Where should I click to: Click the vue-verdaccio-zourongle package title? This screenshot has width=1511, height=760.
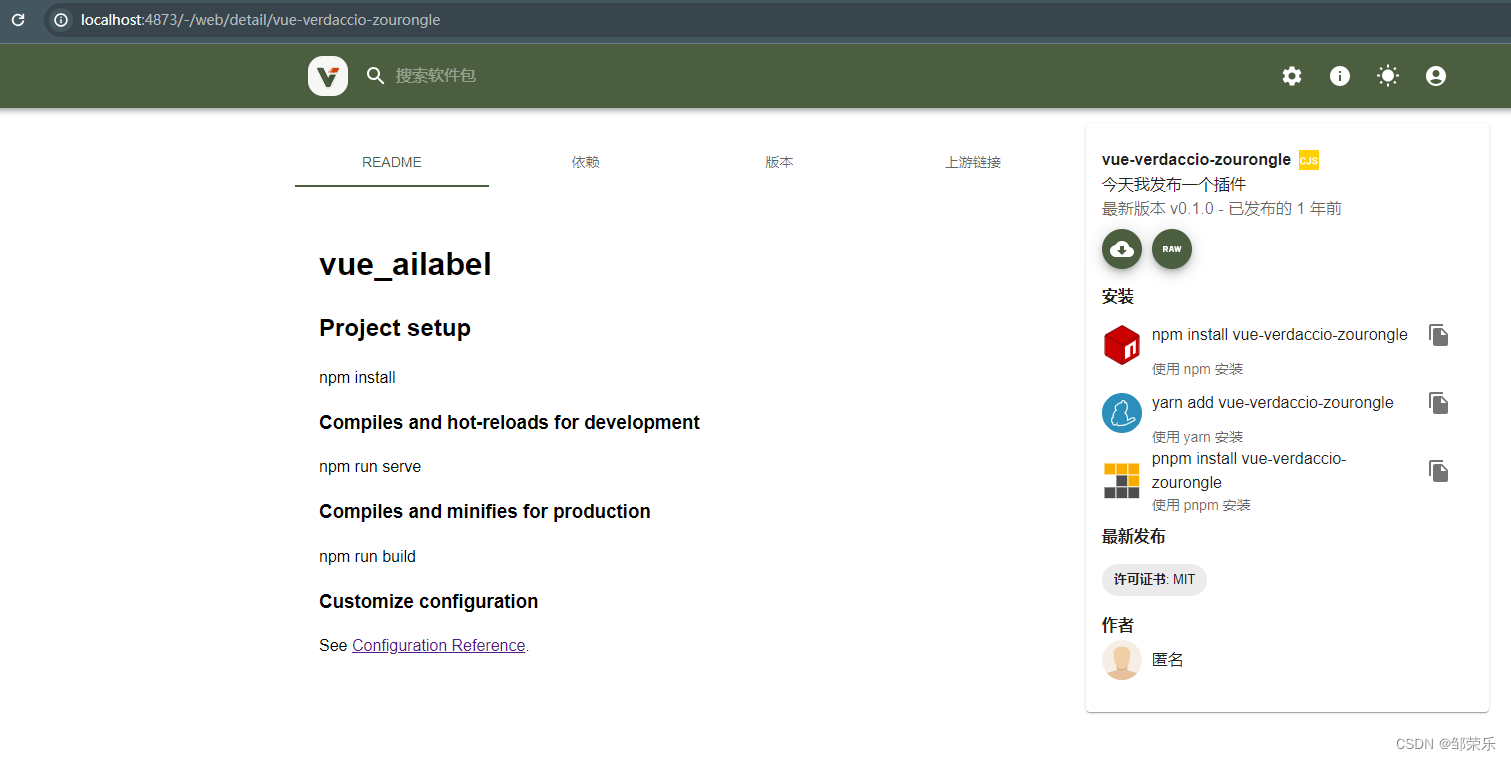(1196, 160)
